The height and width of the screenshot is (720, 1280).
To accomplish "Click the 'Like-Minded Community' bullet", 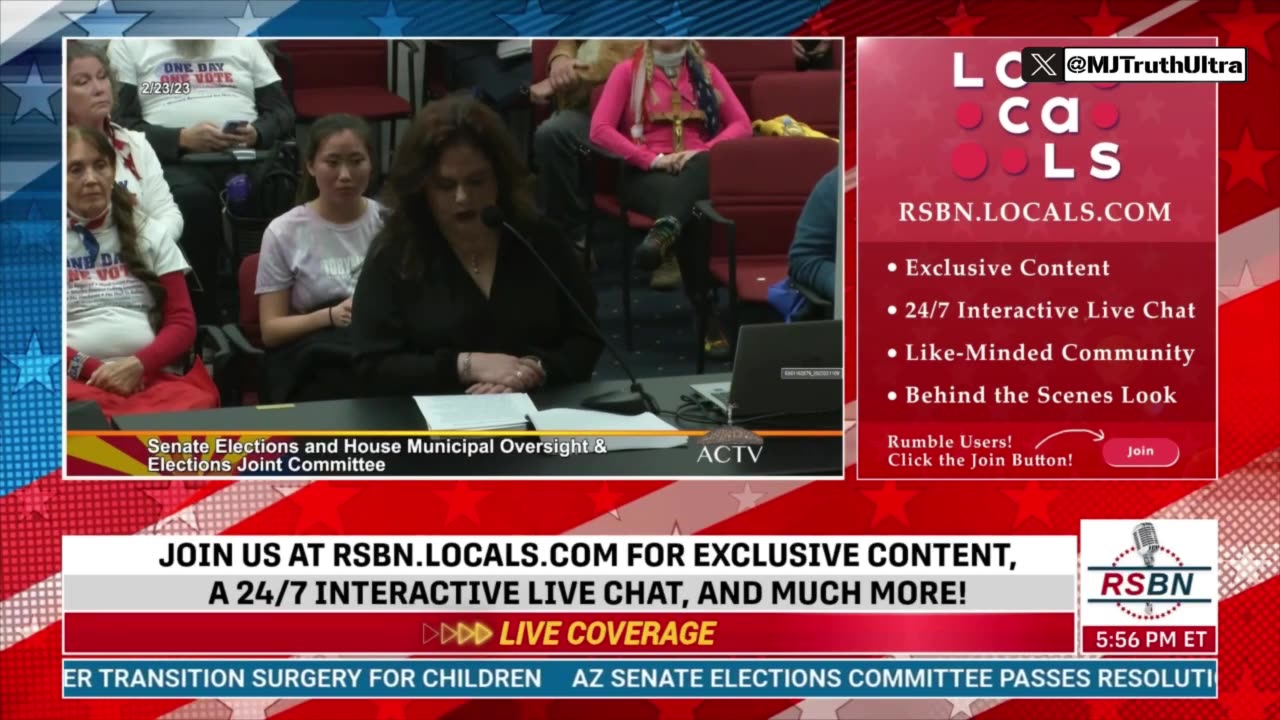I will tap(1040, 353).
